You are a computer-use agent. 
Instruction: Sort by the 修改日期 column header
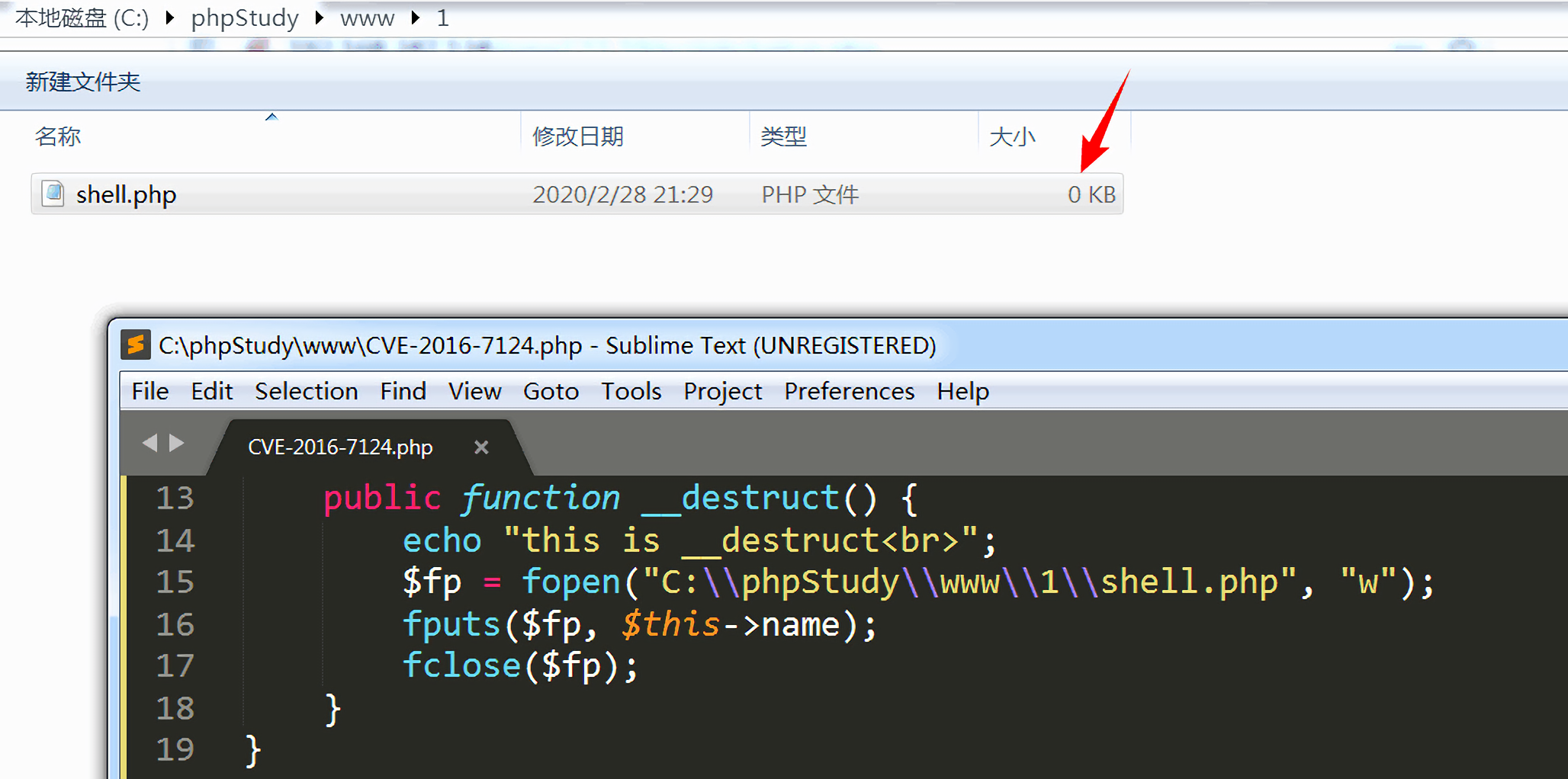578,136
